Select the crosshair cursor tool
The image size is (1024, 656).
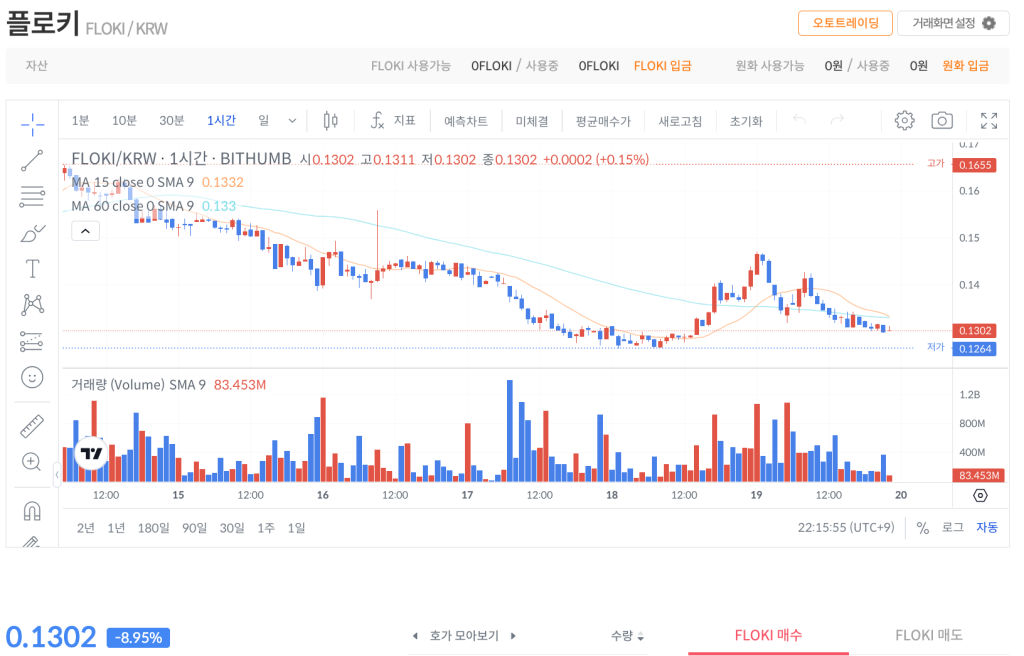pos(32,124)
